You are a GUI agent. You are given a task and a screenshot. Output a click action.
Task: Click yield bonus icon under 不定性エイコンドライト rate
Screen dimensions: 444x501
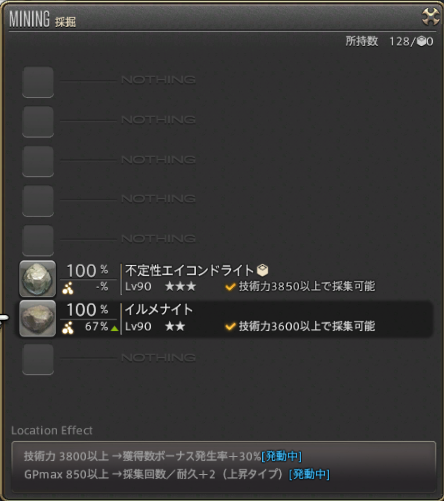coord(68,288)
